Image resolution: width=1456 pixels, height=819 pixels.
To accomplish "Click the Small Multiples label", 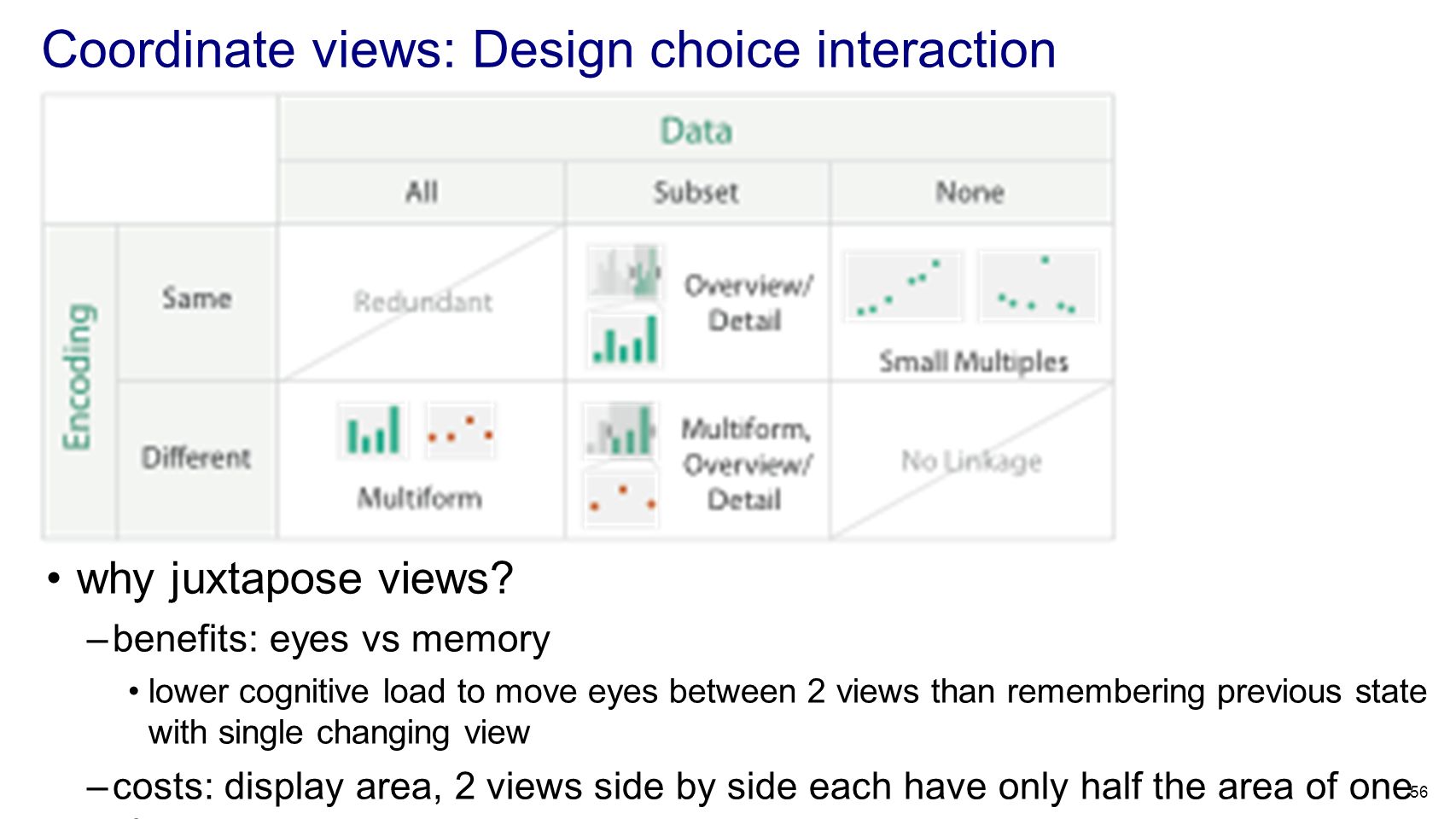I will coord(974,362).
